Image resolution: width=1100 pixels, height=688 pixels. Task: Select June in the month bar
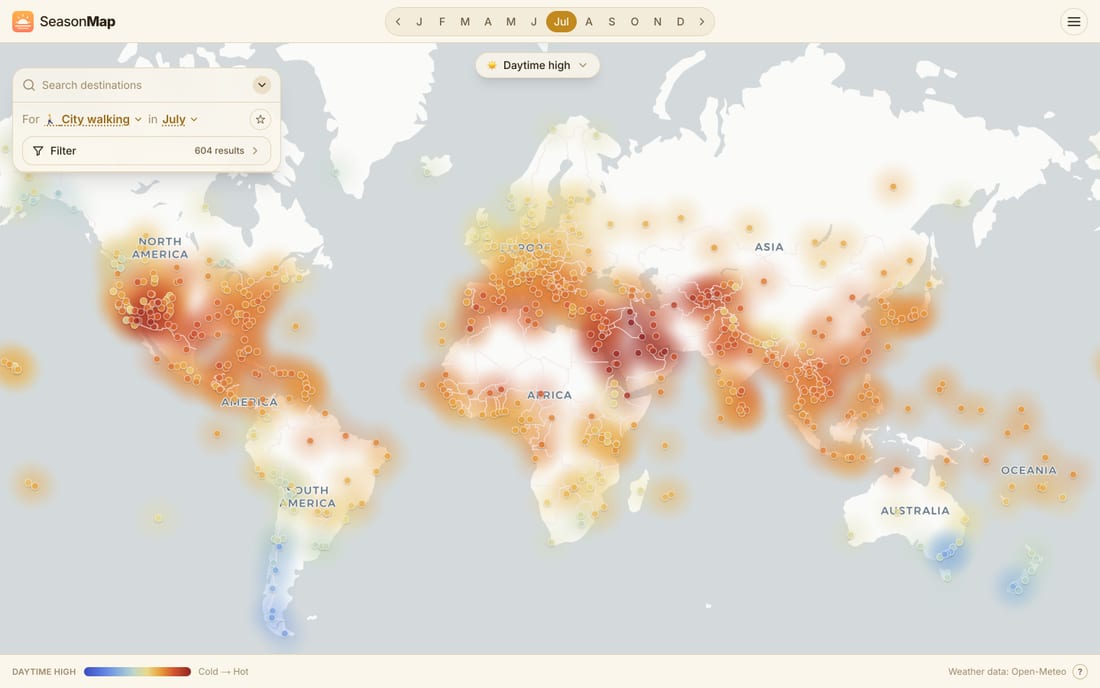tap(534, 22)
